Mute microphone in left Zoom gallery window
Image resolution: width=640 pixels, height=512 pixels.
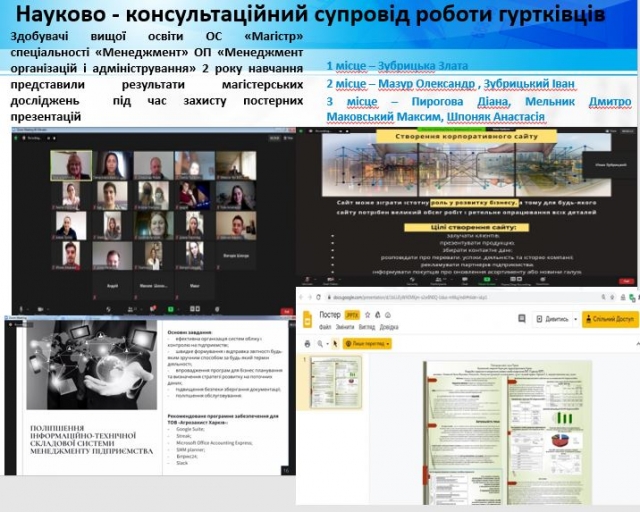click(21, 309)
